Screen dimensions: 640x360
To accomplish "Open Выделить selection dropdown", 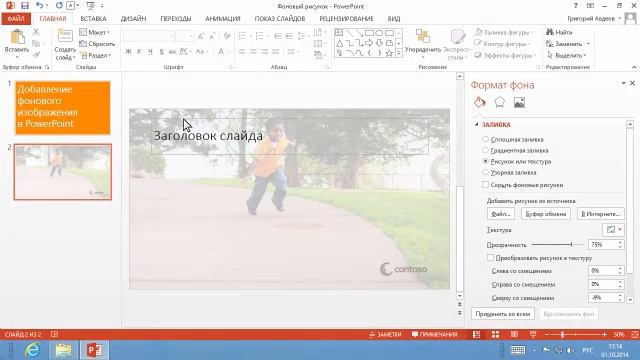I will 567,55.
